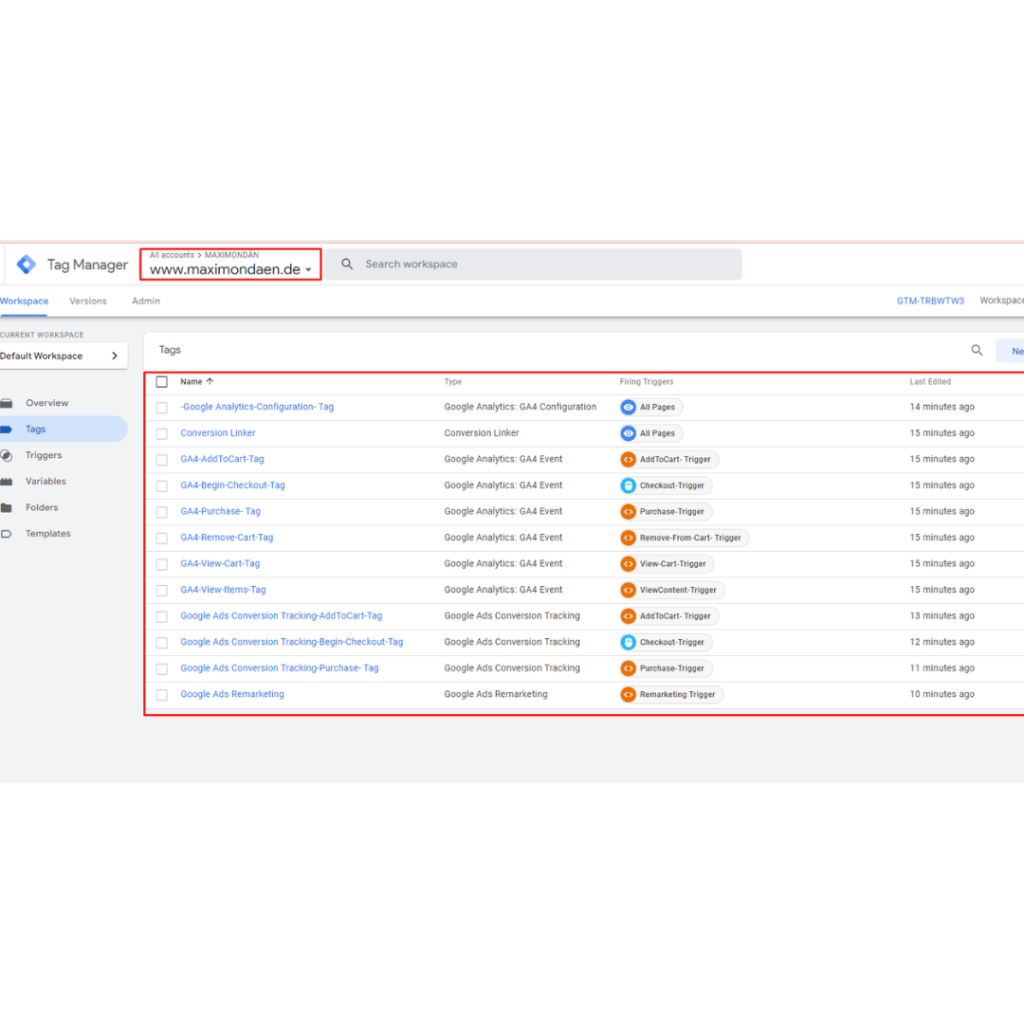1024x1024 pixels.
Task: Open Overview in the sidebar
Action: [47, 403]
